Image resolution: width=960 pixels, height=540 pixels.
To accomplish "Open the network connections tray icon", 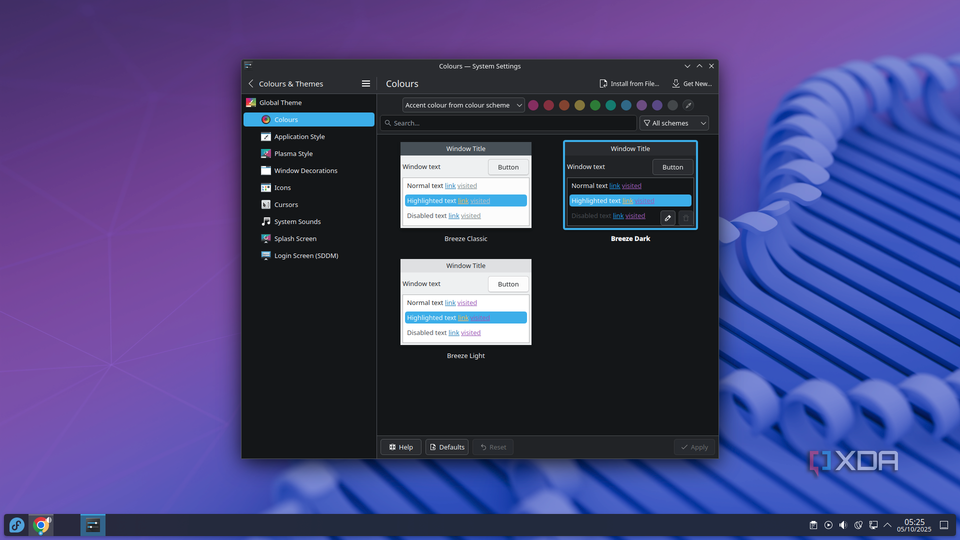I will click(x=873, y=525).
